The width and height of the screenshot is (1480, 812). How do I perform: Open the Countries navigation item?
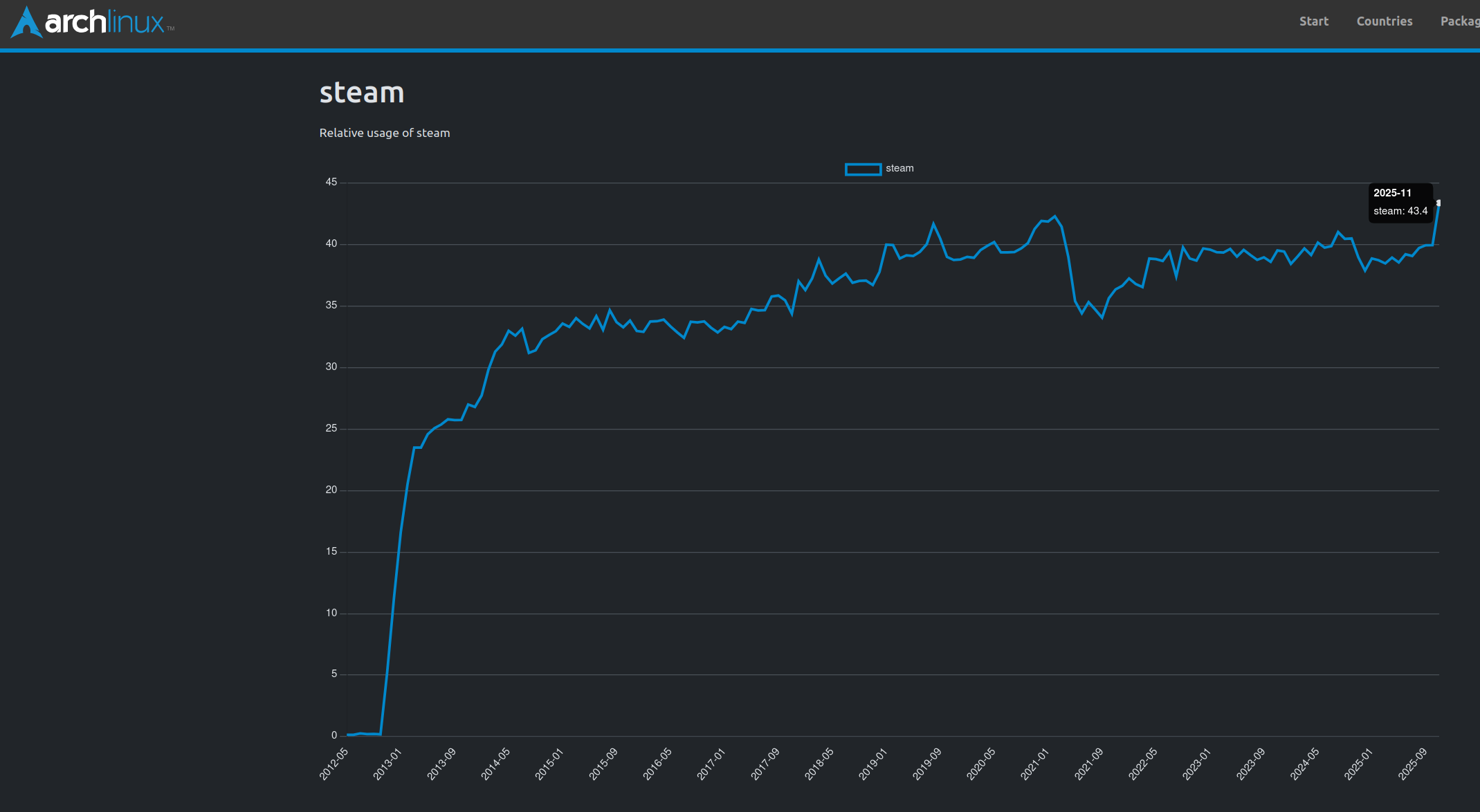point(1384,21)
